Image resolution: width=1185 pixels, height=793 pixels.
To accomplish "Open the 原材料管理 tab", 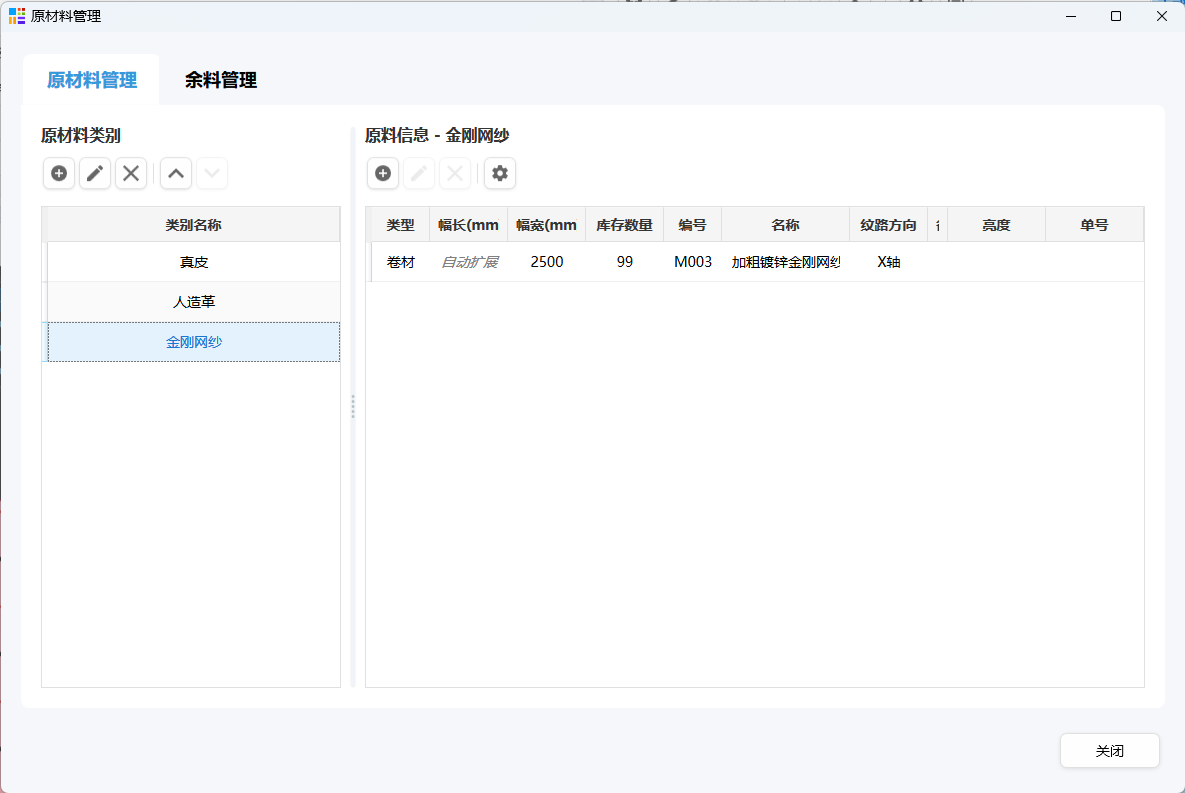I will 92,81.
